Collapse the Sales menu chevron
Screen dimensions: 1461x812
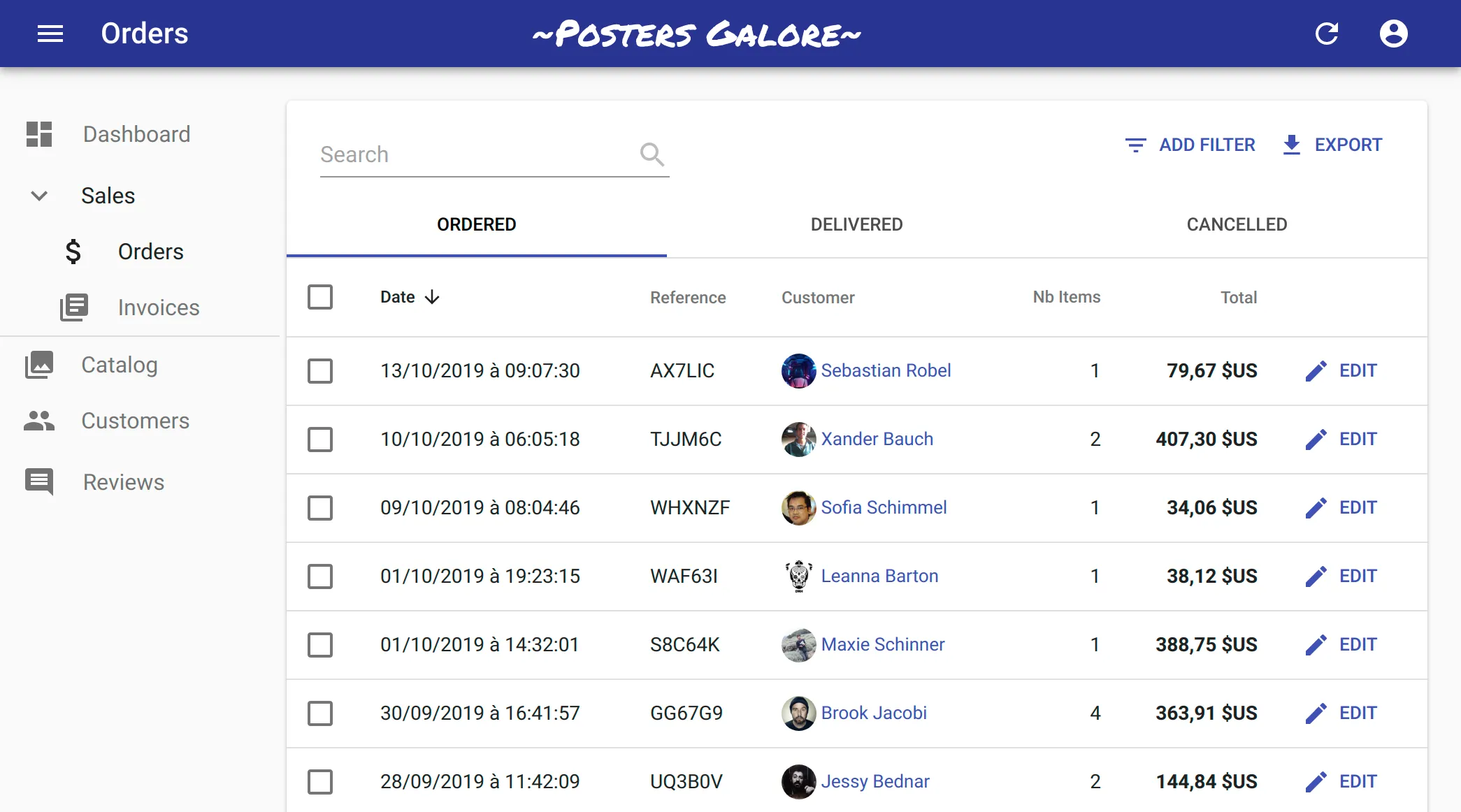[x=39, y=196]
